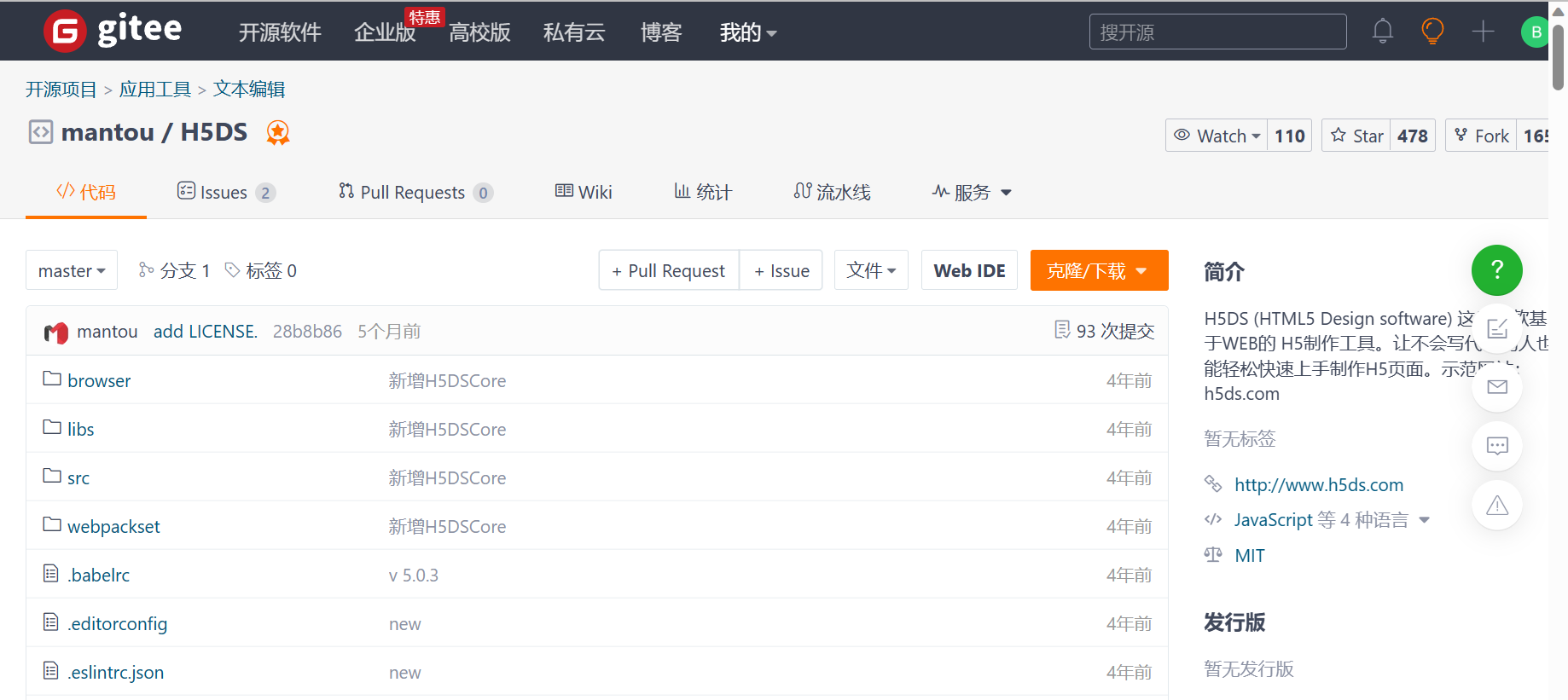Screen dimensions: 1568x700
Task: Expand the 服务 menu
Action: (x=972, y=192)
